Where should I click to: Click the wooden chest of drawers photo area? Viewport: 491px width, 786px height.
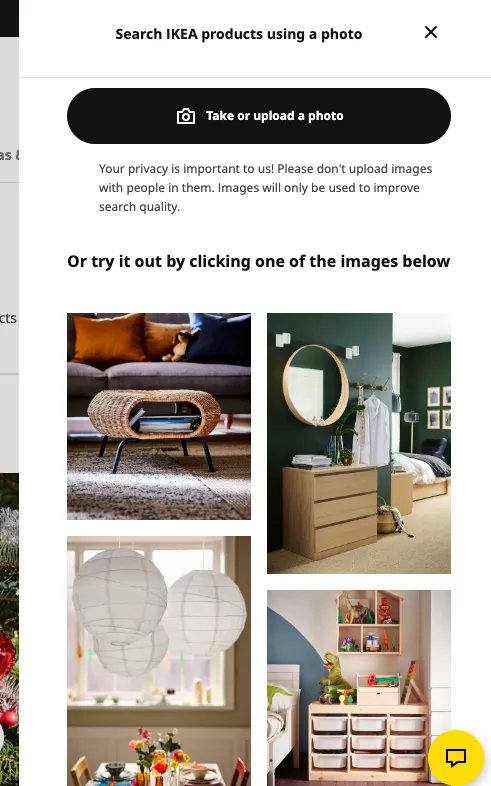coord(331,511)
